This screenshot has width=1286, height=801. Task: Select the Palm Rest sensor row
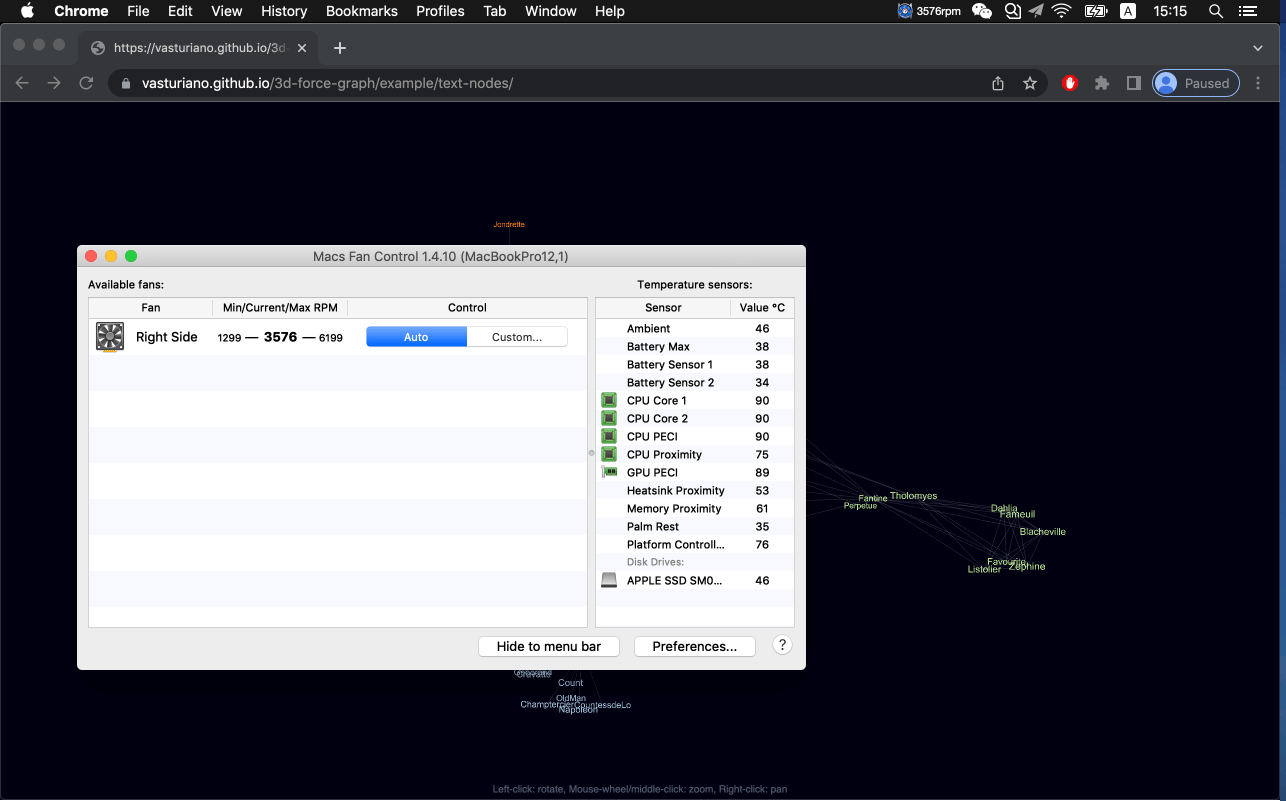coord(695,526)
